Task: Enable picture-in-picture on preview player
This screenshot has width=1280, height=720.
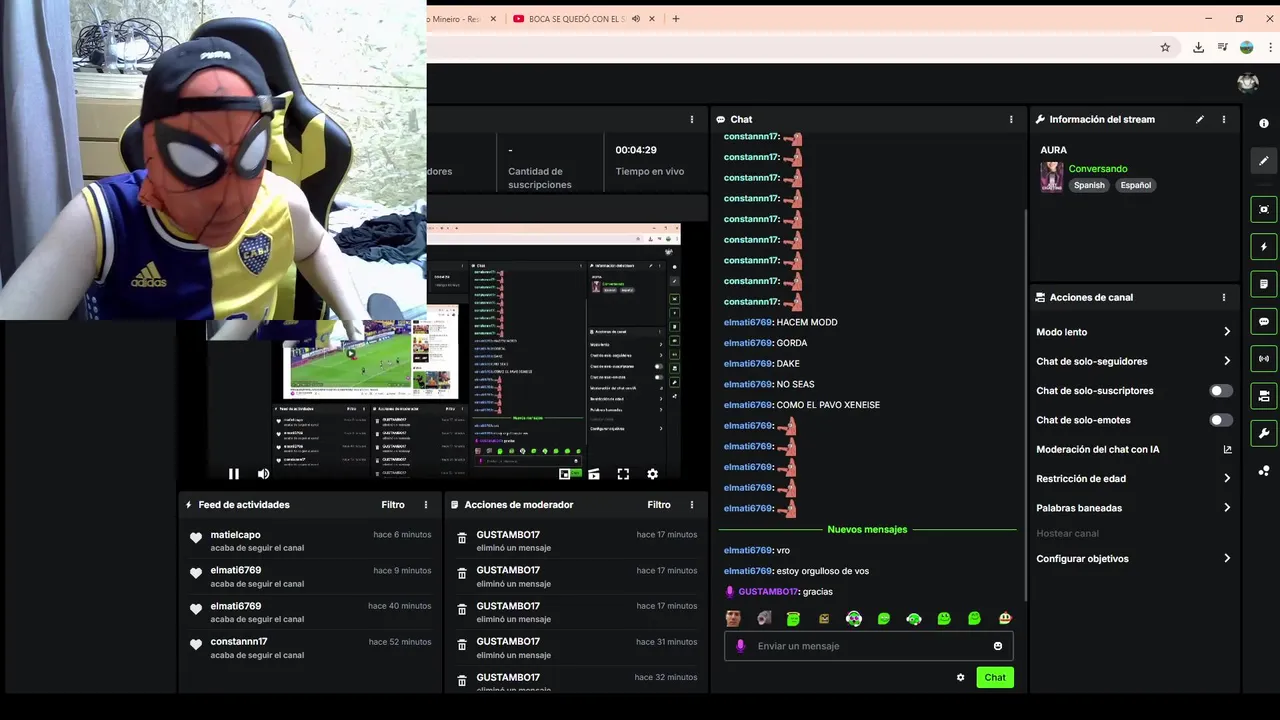Action: pos(565,474)
